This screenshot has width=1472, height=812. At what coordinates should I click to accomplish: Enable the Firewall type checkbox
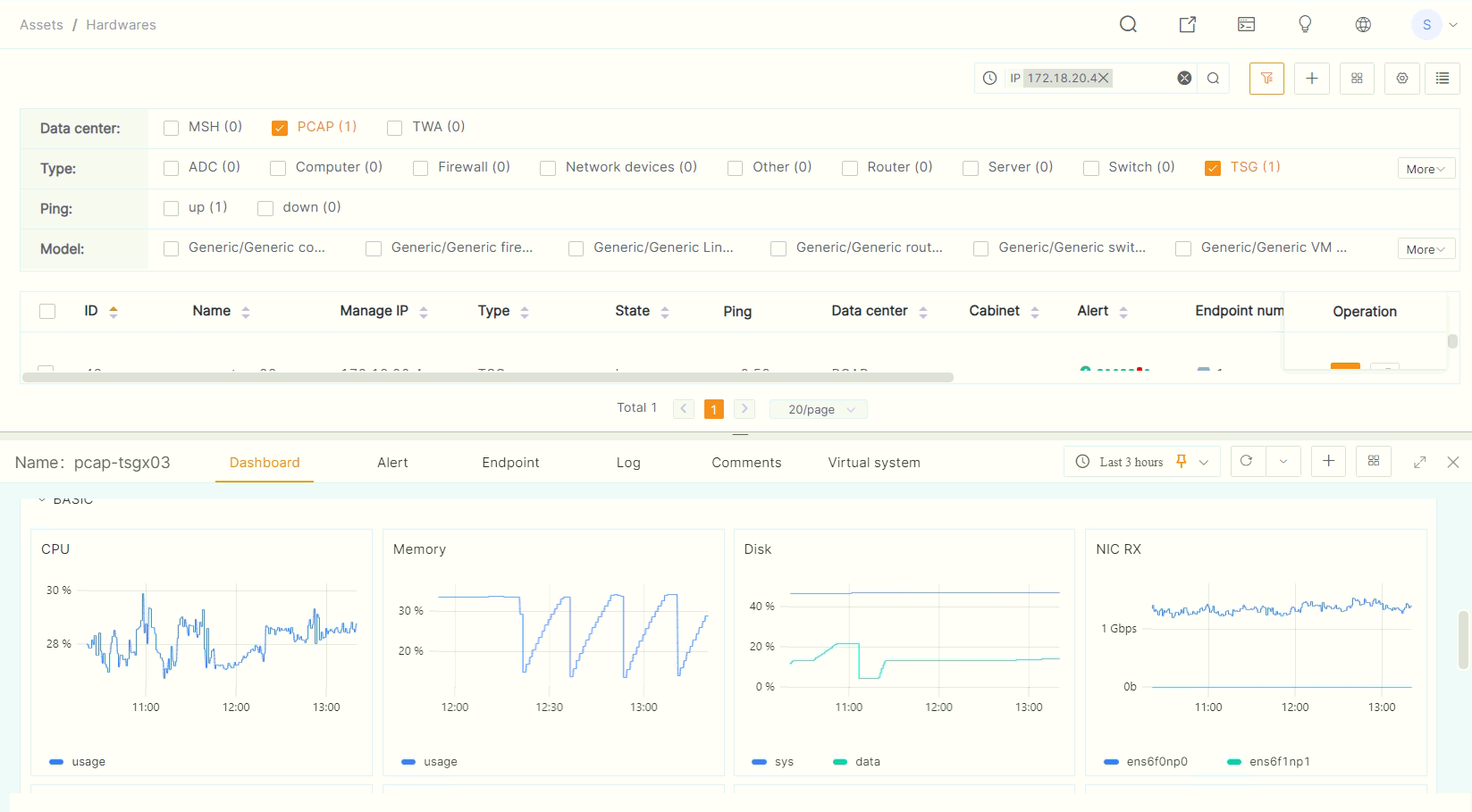[x=420, y=168]
